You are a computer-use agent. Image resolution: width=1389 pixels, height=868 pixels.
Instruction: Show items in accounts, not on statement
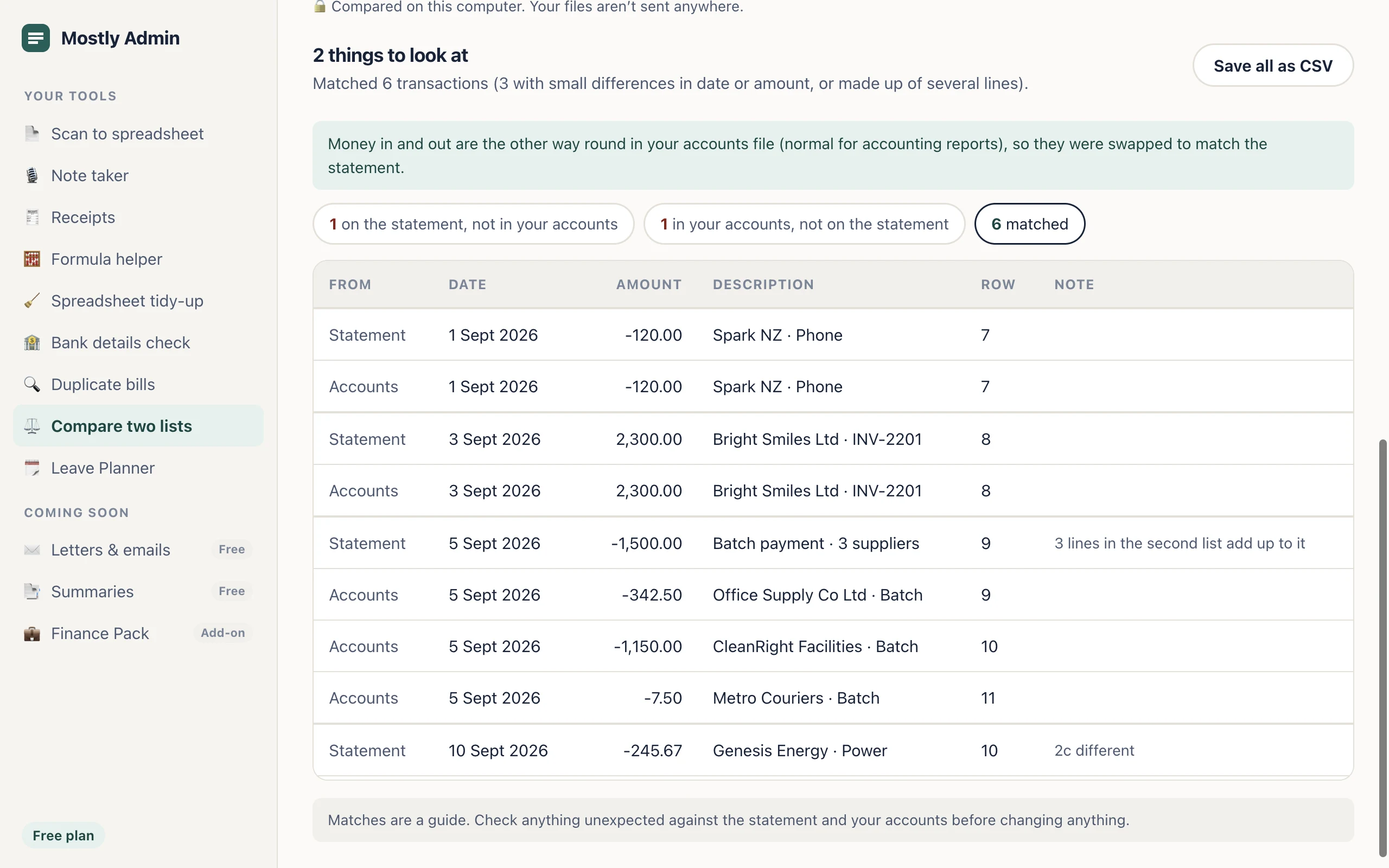[x=804, y=224]
